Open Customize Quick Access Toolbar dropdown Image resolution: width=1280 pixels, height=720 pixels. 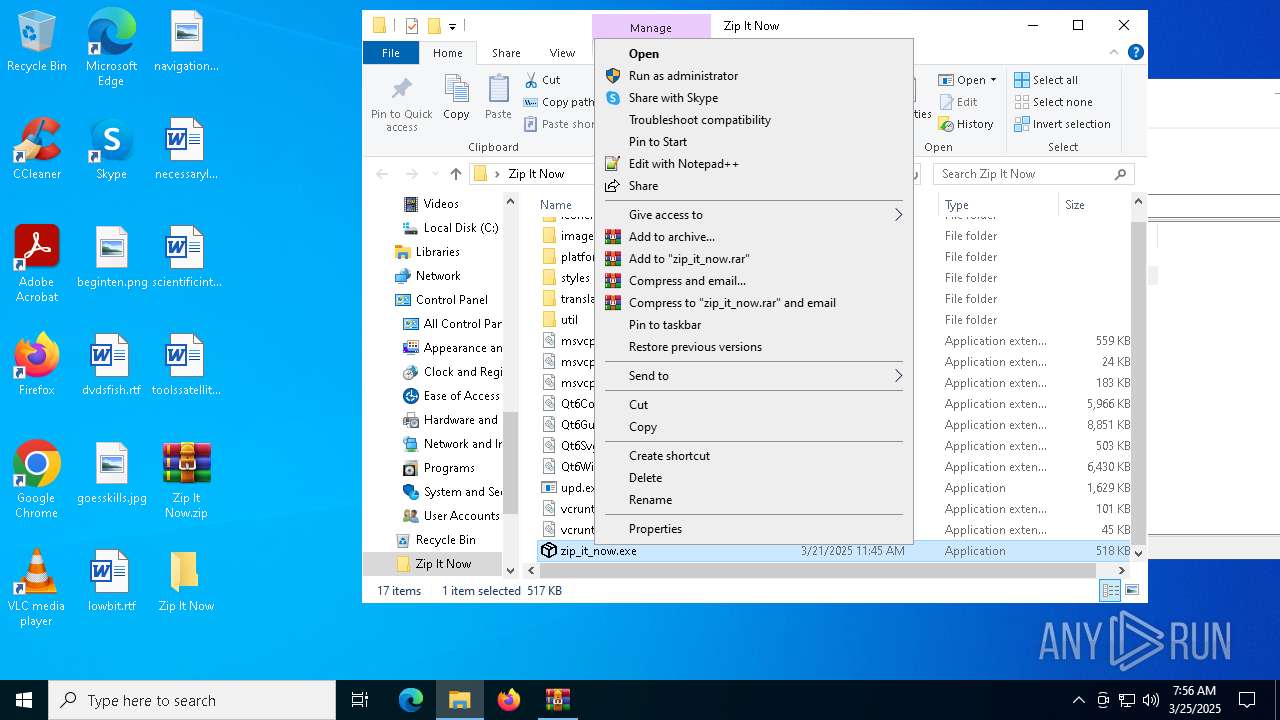[x=453, y=26]
